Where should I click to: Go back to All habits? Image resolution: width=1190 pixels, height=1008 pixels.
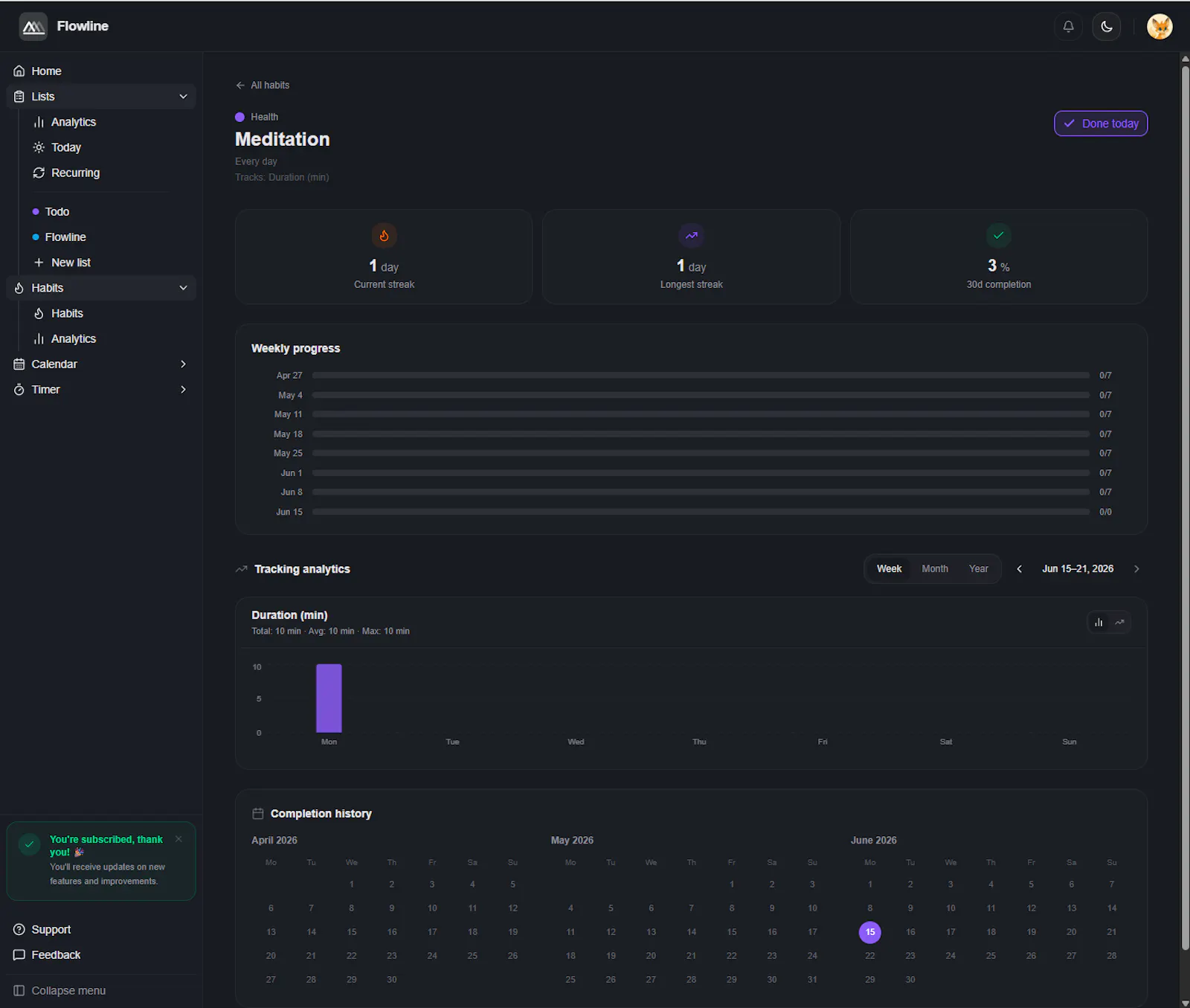pyautogui.click(x=263, y=86)
